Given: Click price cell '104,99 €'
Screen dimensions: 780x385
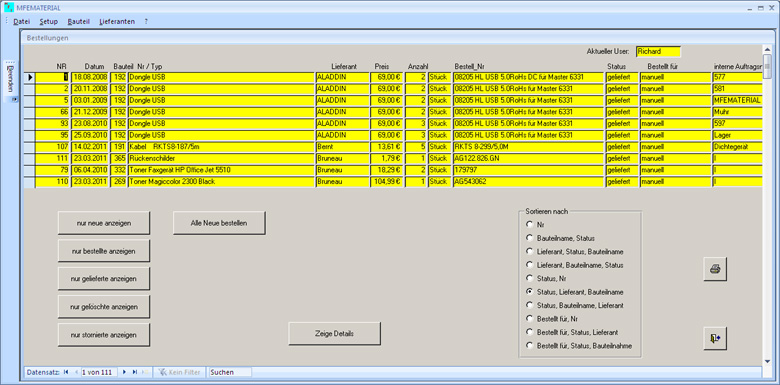Looking at the screenshot, I should pyautogui.click(x=387, y=182).
